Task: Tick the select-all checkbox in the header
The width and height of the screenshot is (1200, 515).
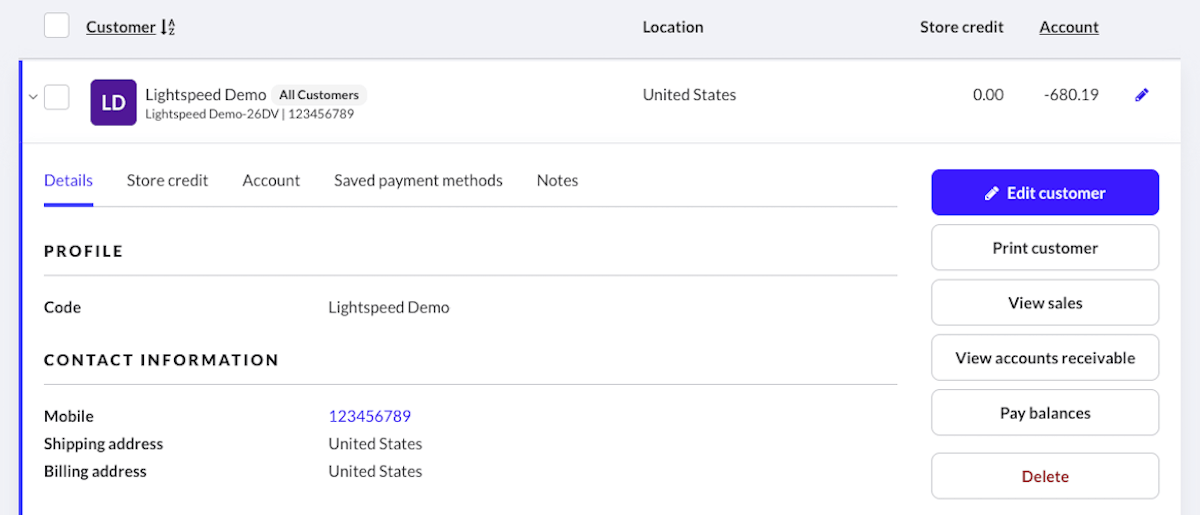Action: click(x=57, y=25)
